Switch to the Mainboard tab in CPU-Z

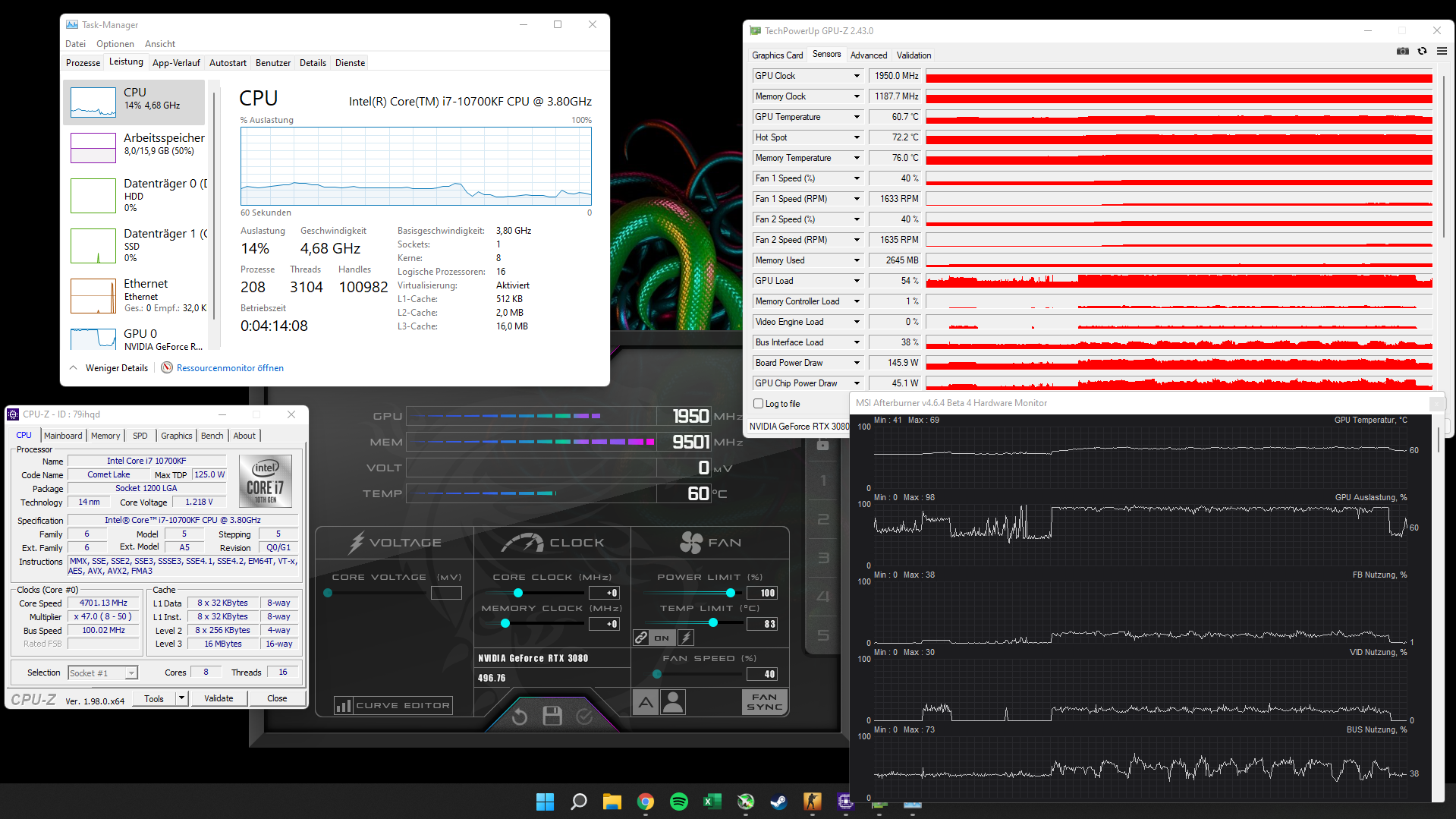click(63, 436)
